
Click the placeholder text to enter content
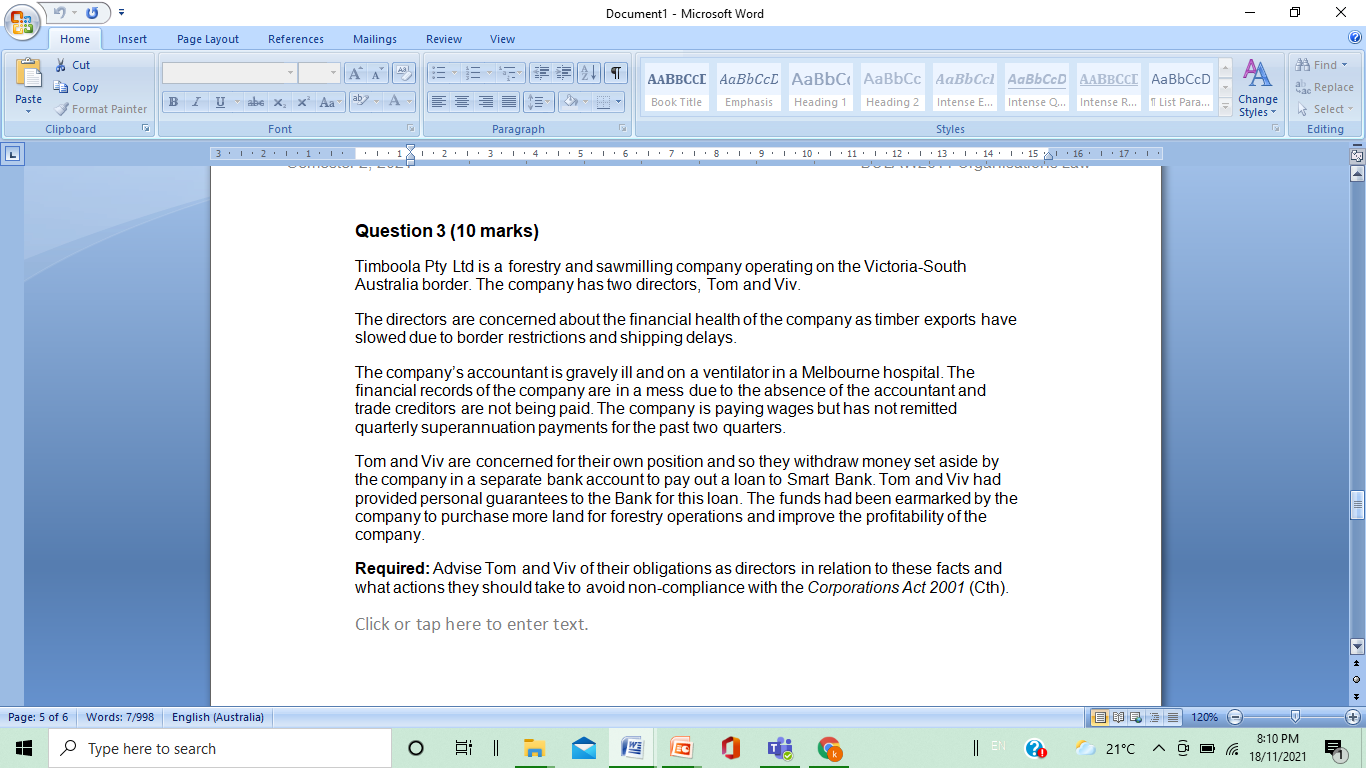[470, 624]
